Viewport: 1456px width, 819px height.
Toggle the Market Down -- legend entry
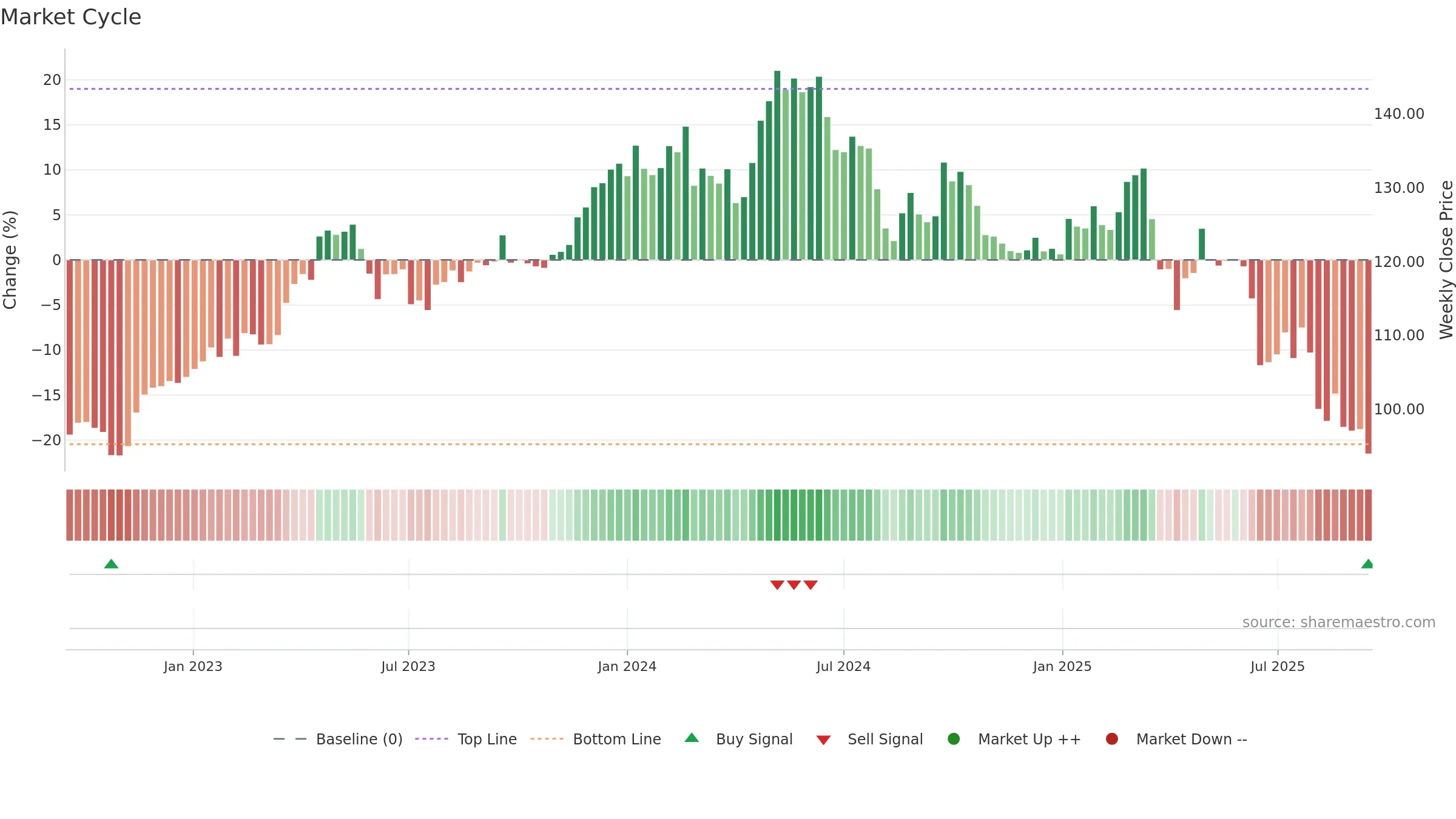point(1176,739)
